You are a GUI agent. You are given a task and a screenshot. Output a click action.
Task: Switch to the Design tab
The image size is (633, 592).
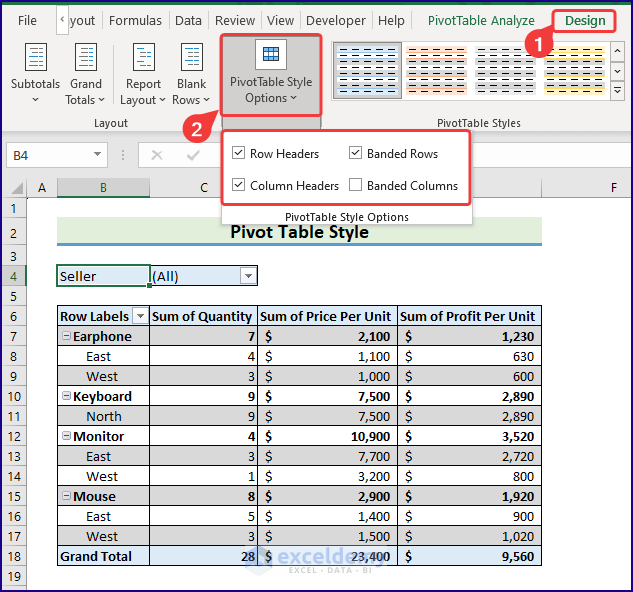(x=585, y=21)
